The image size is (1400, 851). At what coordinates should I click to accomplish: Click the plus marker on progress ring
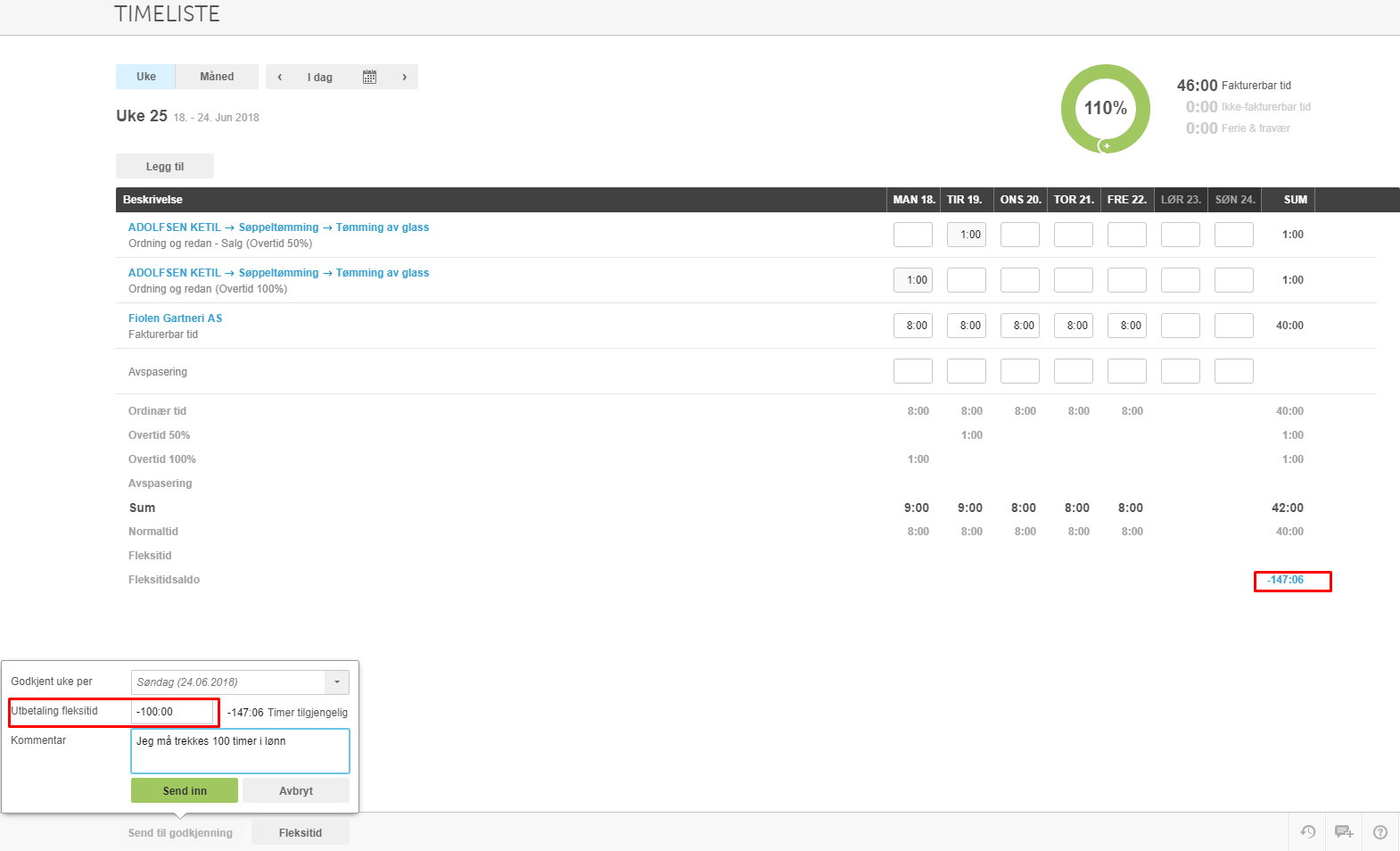tap(1107, 145)
